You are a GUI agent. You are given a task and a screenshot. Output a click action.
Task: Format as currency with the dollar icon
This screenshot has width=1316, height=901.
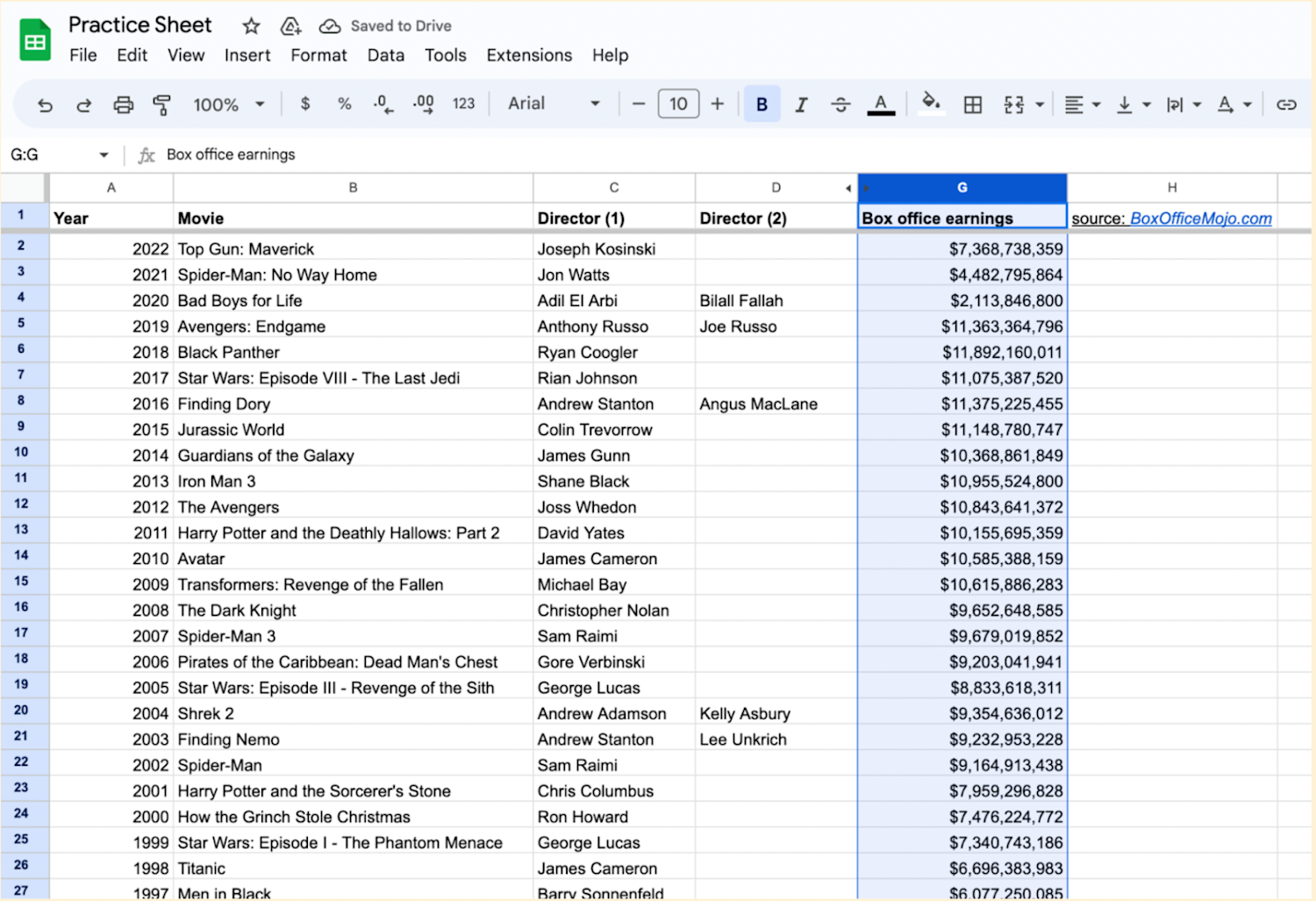pyautogui.click(x=305, y=104)
